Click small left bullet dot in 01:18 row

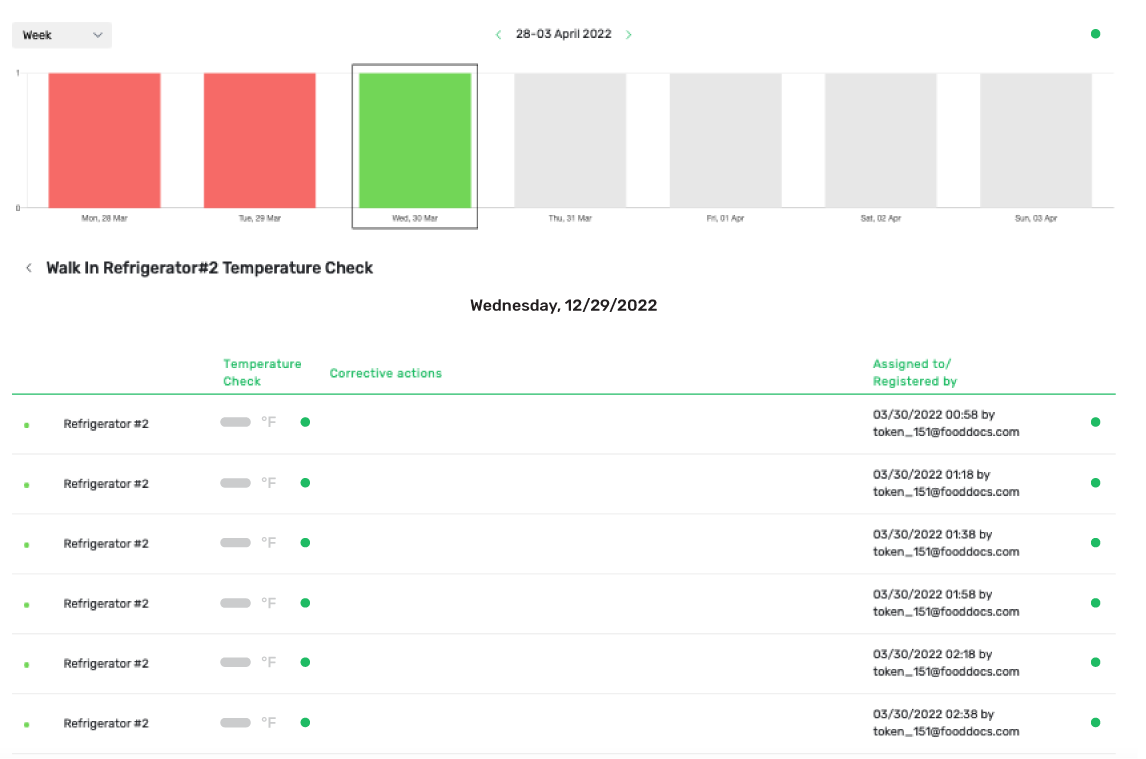click(x=27, y=485)
